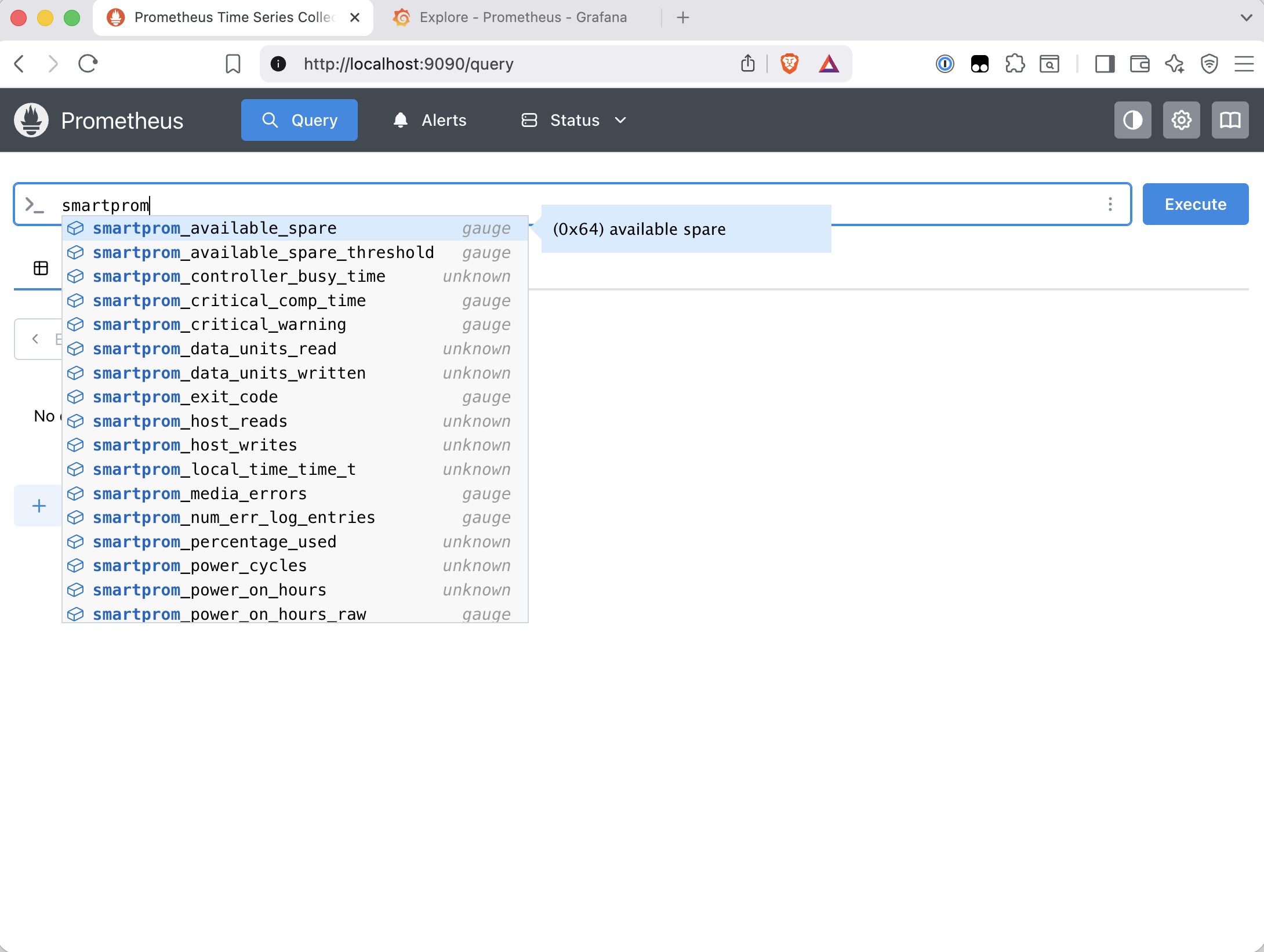Click the add query plus button
The height and width of the screenshot is (952, 1264).
(39, 506)
